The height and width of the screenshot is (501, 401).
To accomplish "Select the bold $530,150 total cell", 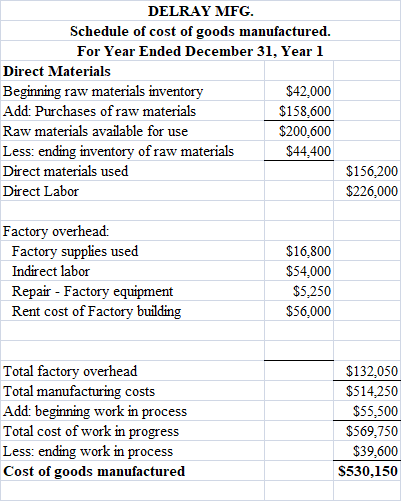I will pos(368,471).
